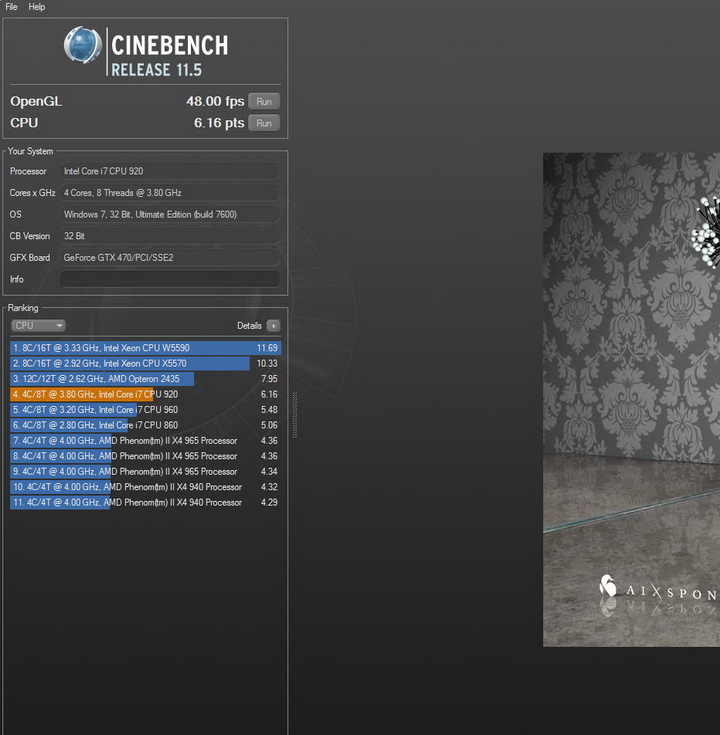720x735 pixels.
Task: Click the Processor field Intel Core i7 CPU 920
Action: tap(170, 171)
